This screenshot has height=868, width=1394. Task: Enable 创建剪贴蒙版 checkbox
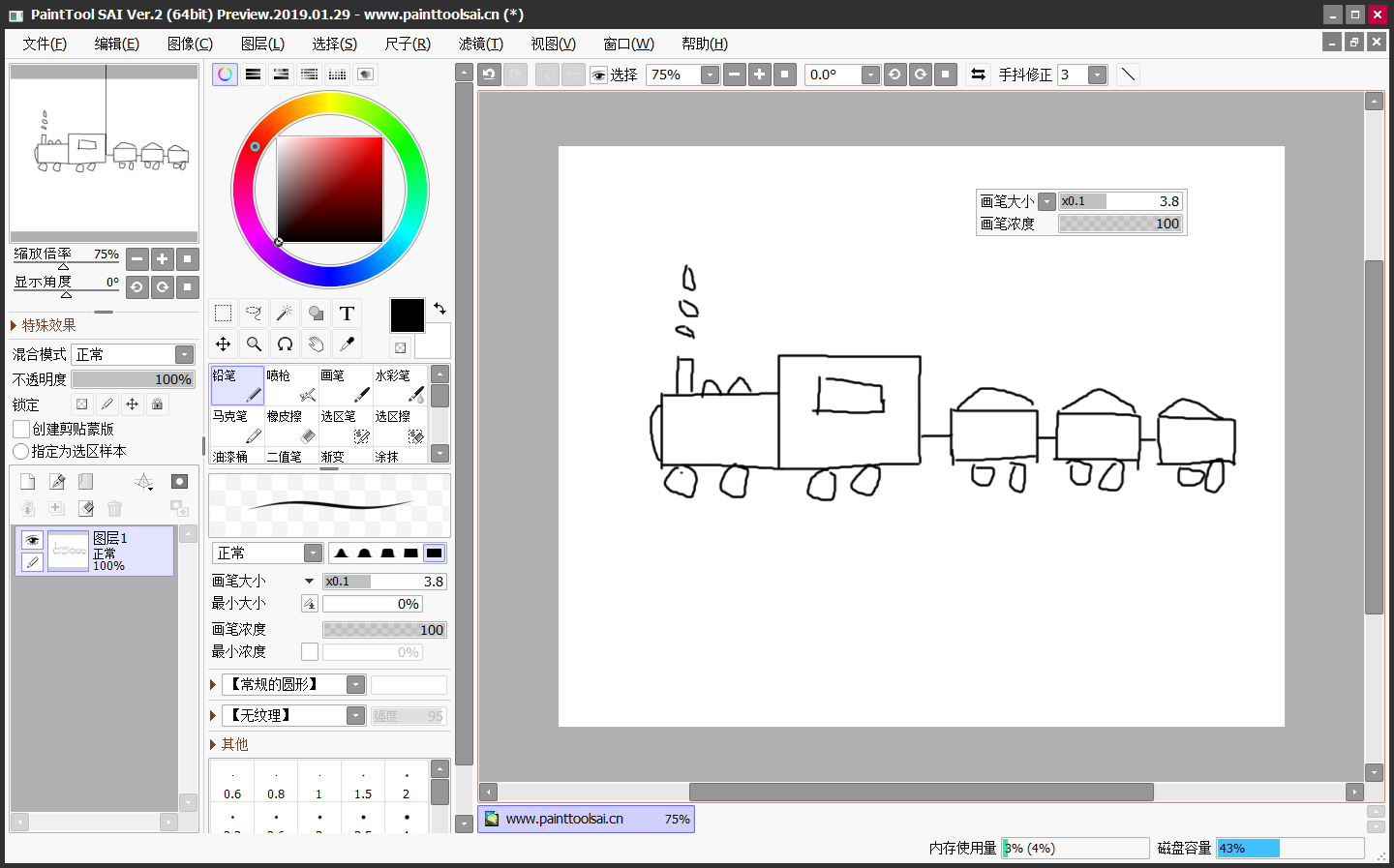[21, 429]
